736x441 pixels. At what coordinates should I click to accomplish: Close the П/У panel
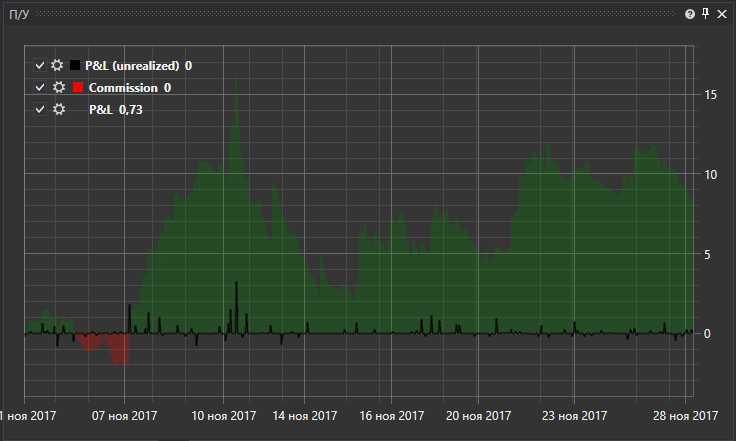coord(722,14)
